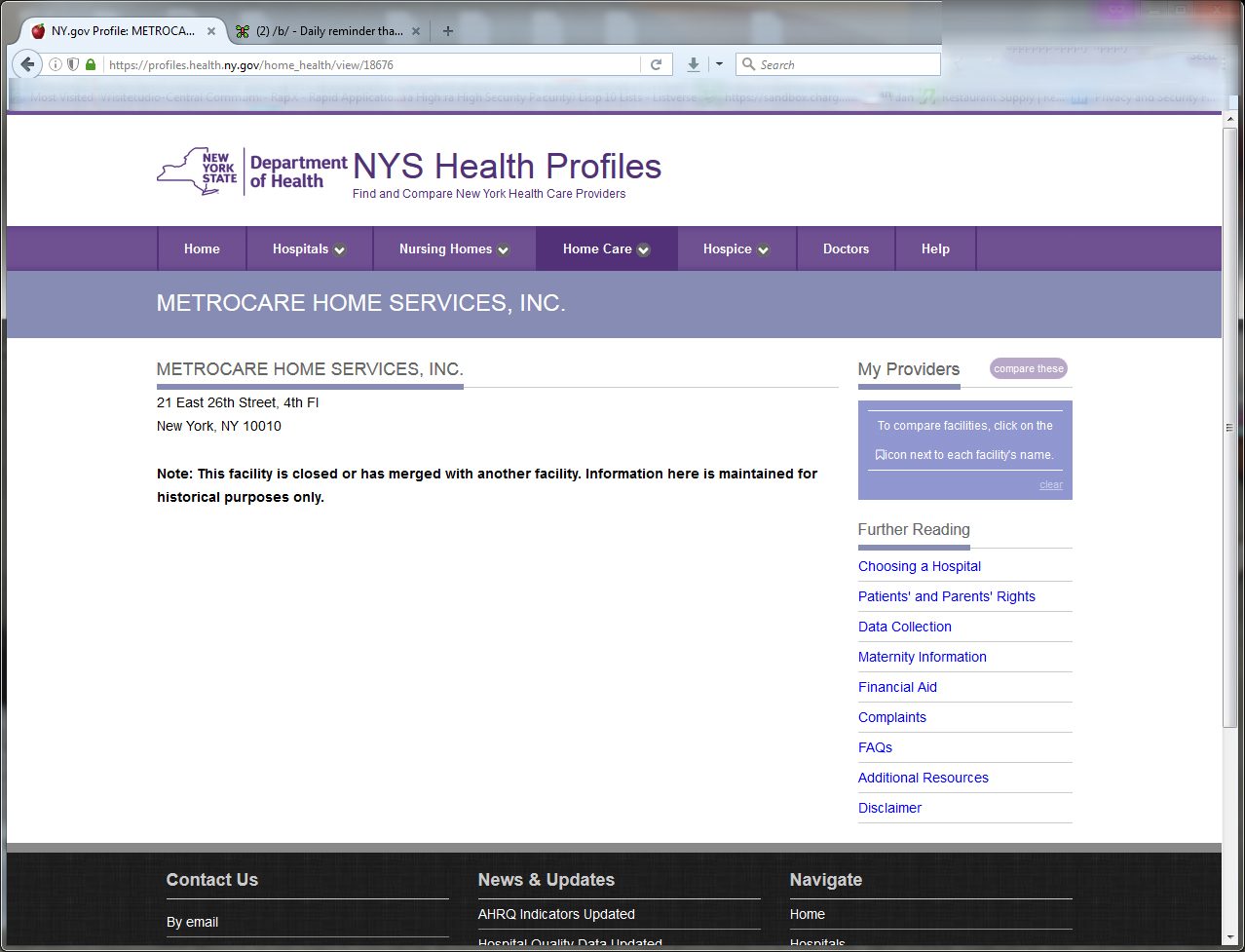Click Department of Health logo text

[x=298, y=171]
